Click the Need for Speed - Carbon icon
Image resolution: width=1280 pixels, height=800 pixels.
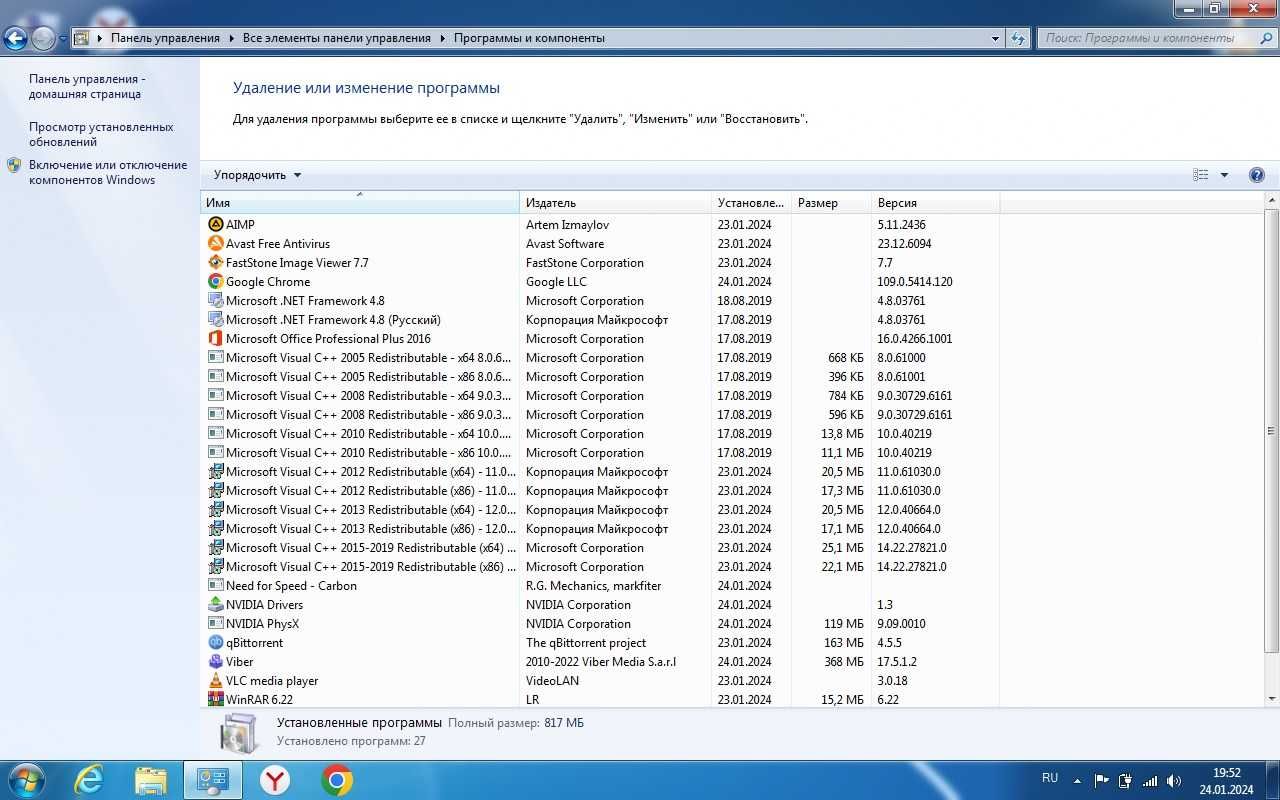coord(215,586)
